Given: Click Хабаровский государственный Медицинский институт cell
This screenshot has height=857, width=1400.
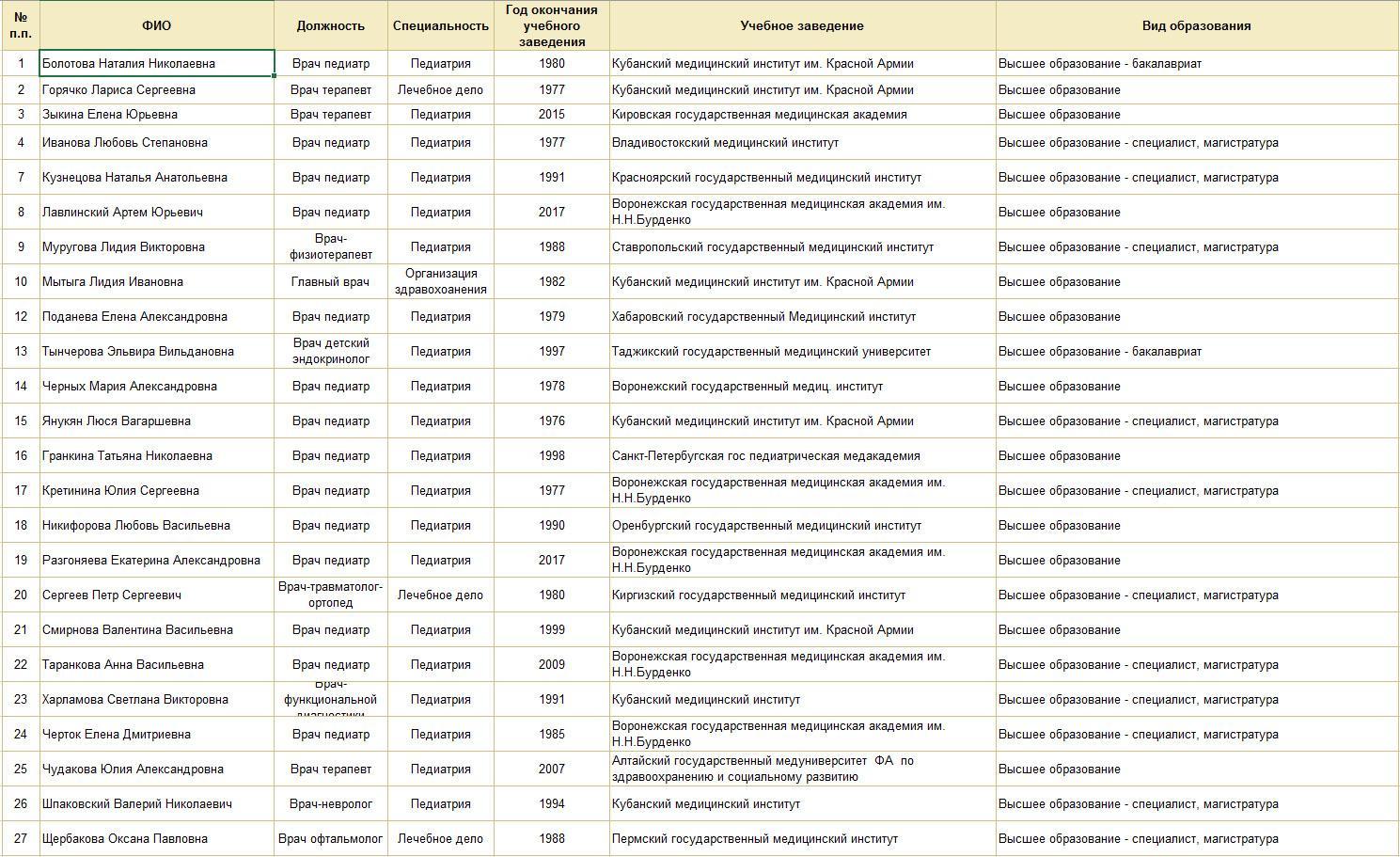Looking at the screenshot, I should 802,317.
